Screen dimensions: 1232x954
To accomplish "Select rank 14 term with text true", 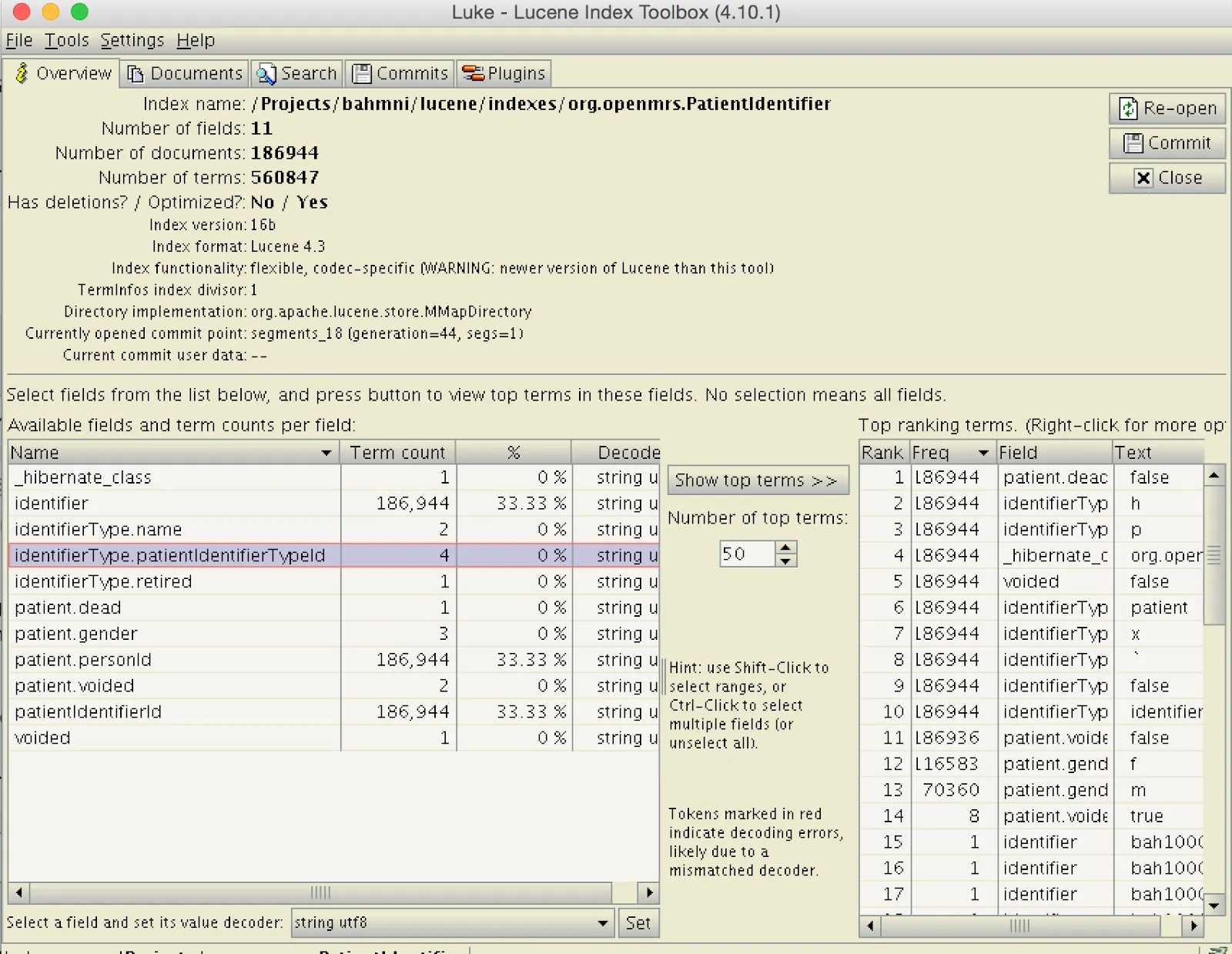I will pyautogui.click(x=1031, y=816).
